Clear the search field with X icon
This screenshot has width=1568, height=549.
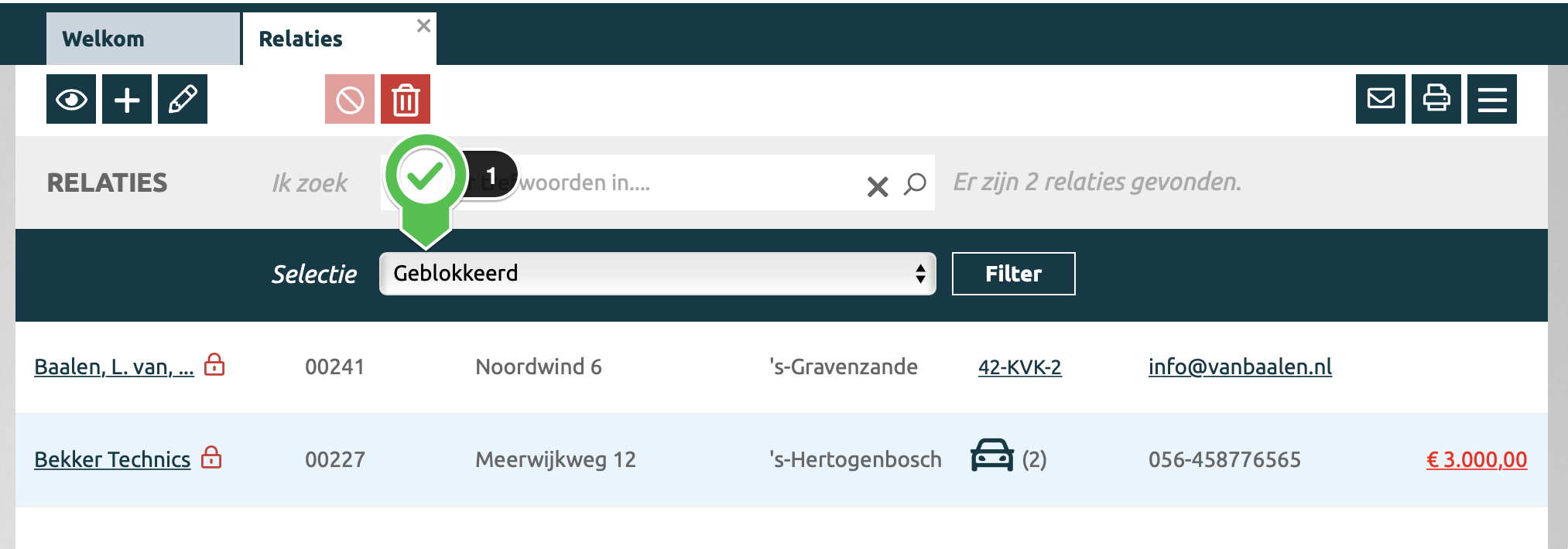click(x=877, y=186)
